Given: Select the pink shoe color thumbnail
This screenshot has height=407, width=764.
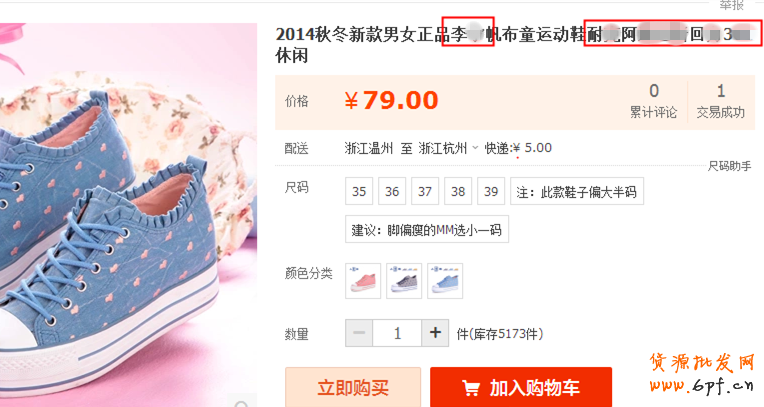Looking at the screenshot, I should point(363,281).
